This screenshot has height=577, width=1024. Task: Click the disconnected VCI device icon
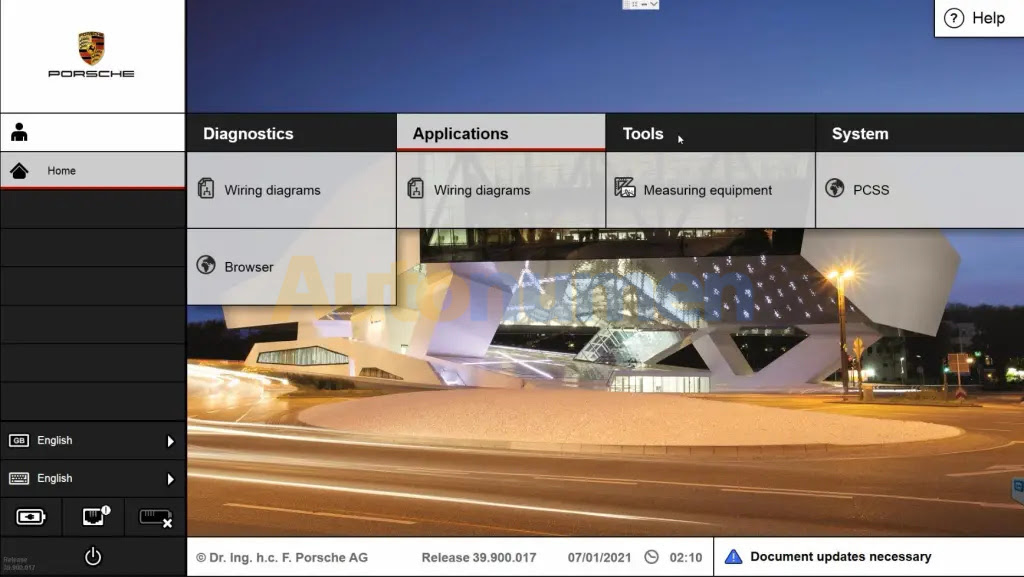click(155, 517)
